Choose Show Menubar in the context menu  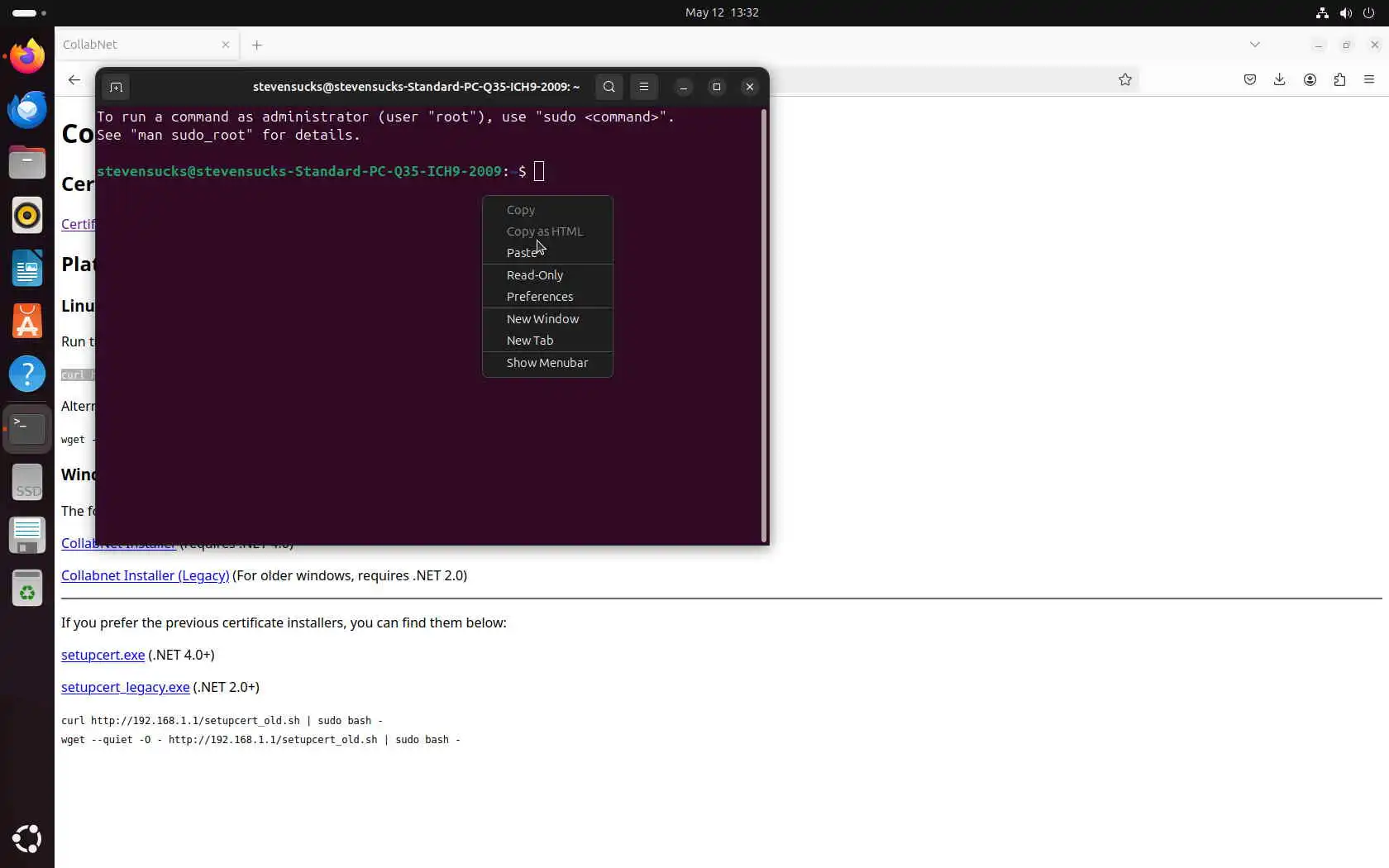[547, 363]
